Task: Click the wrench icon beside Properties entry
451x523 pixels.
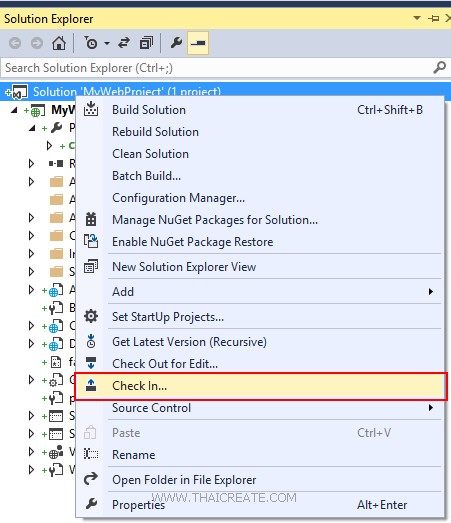Action: [91, 504]
